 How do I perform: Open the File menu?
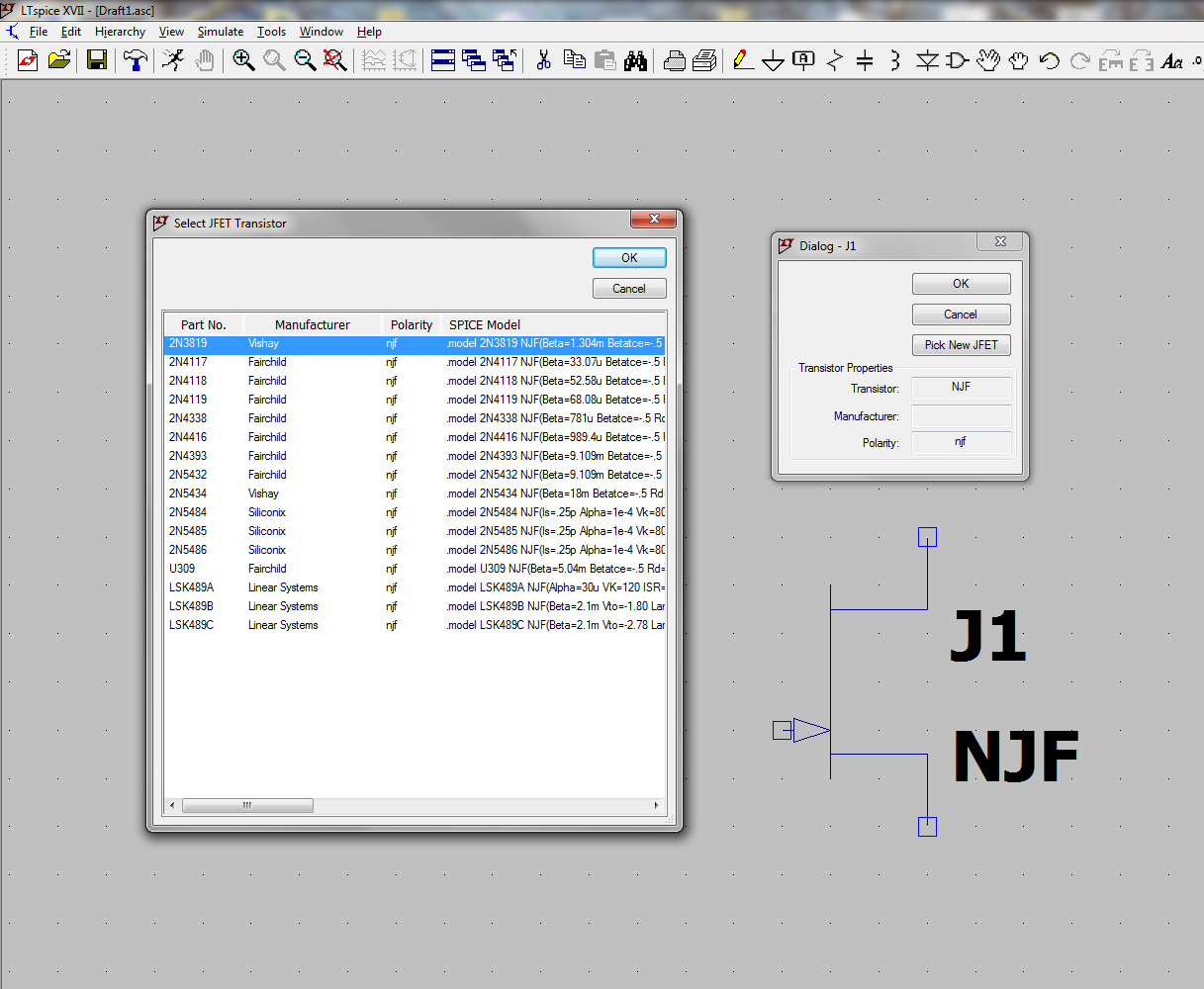[x=39, y=32]
